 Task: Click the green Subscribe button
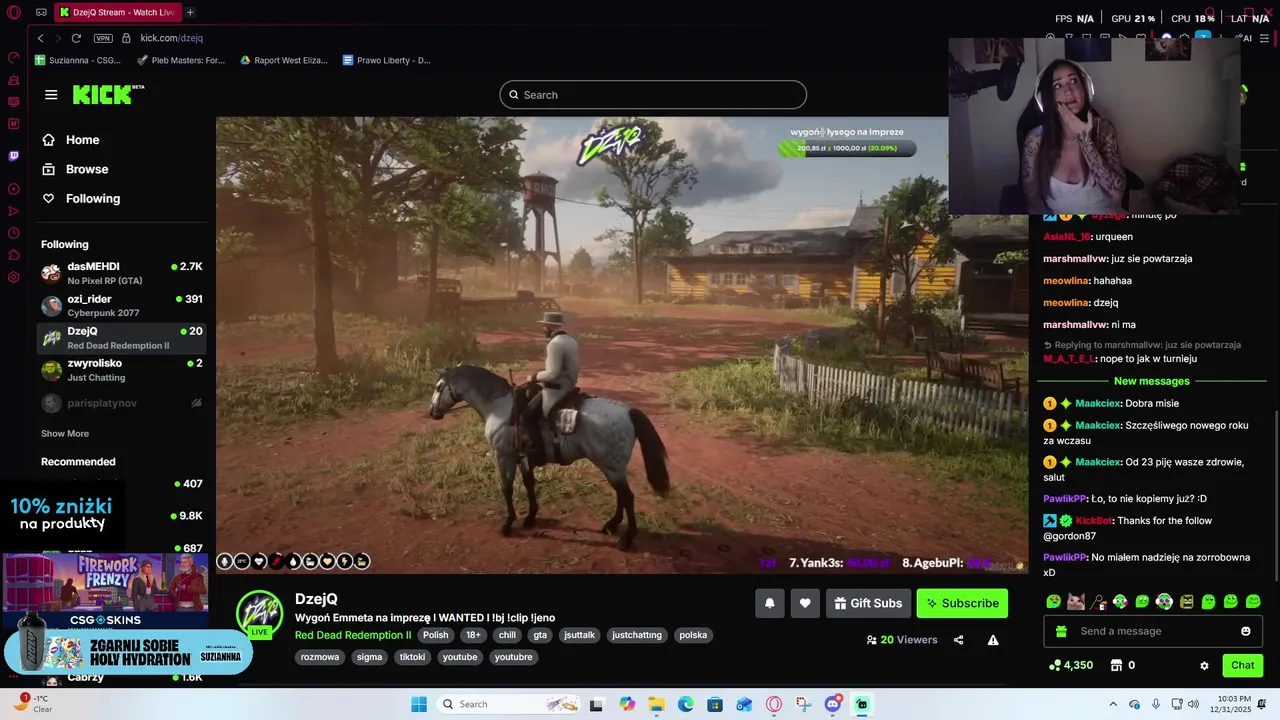pyautogui.click(x=962, y=603)
